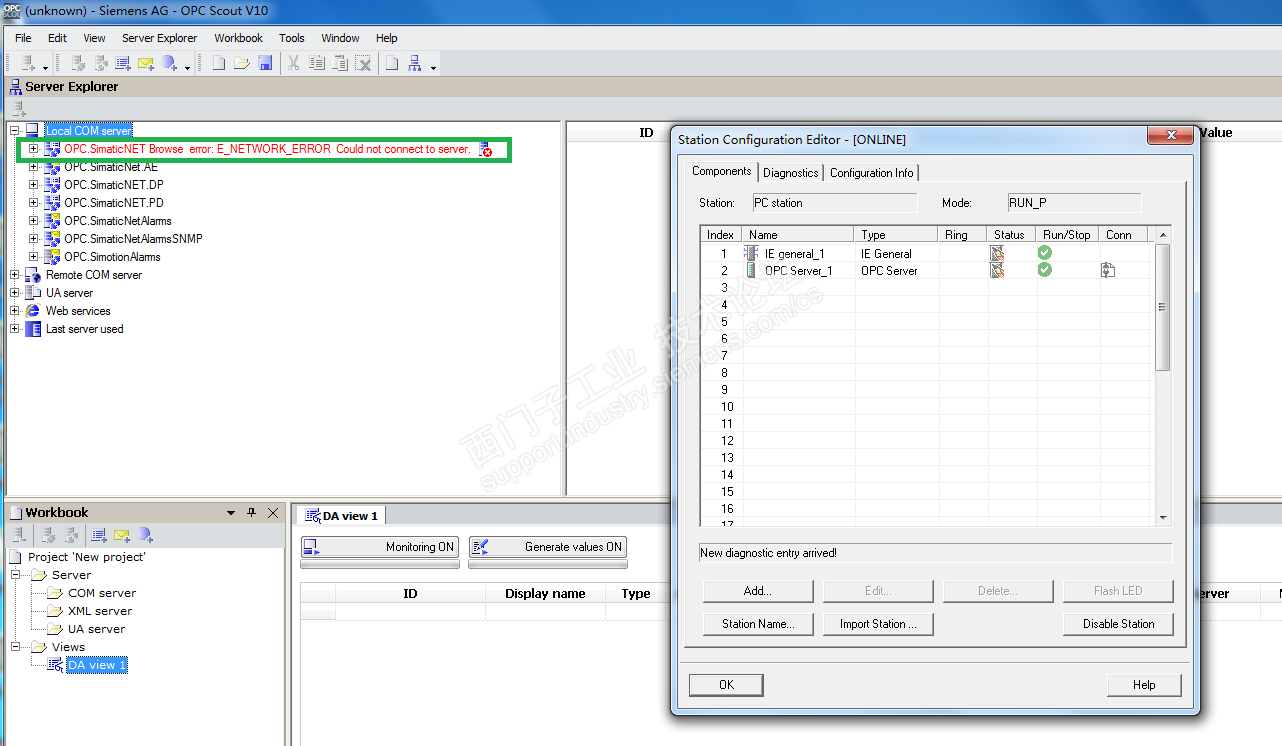Click the Import Station ... button
This screenshot has height=746, width=1282.
pos(878,624)
